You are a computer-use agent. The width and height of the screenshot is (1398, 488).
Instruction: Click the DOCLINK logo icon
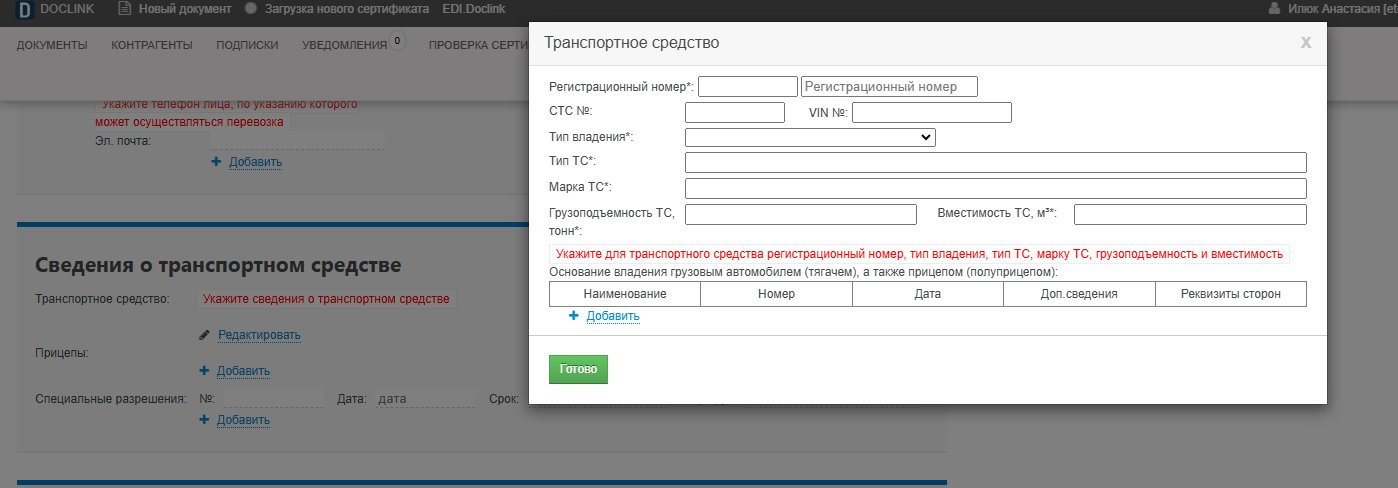25,9
